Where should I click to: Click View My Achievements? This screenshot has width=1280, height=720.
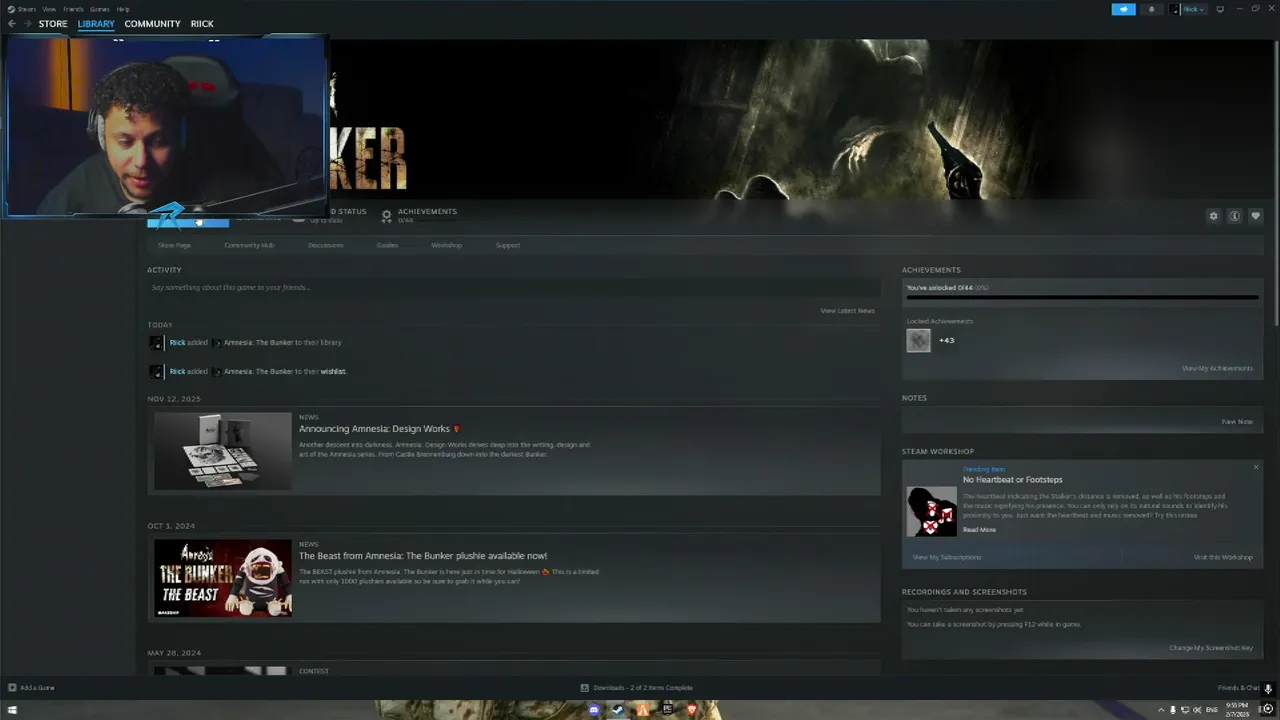click(x=1217, y=368)
